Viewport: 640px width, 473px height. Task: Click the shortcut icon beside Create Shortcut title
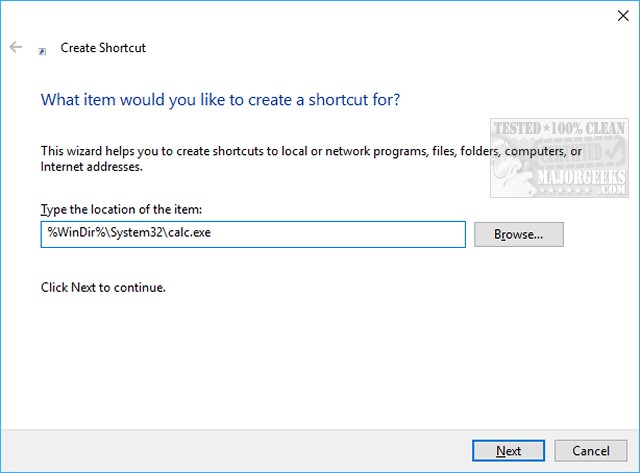pyautogui.click(x=42, y=48)
